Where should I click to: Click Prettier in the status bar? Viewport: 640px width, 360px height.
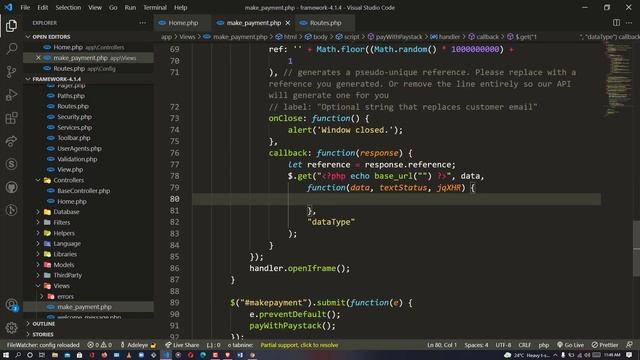[606, 345]
